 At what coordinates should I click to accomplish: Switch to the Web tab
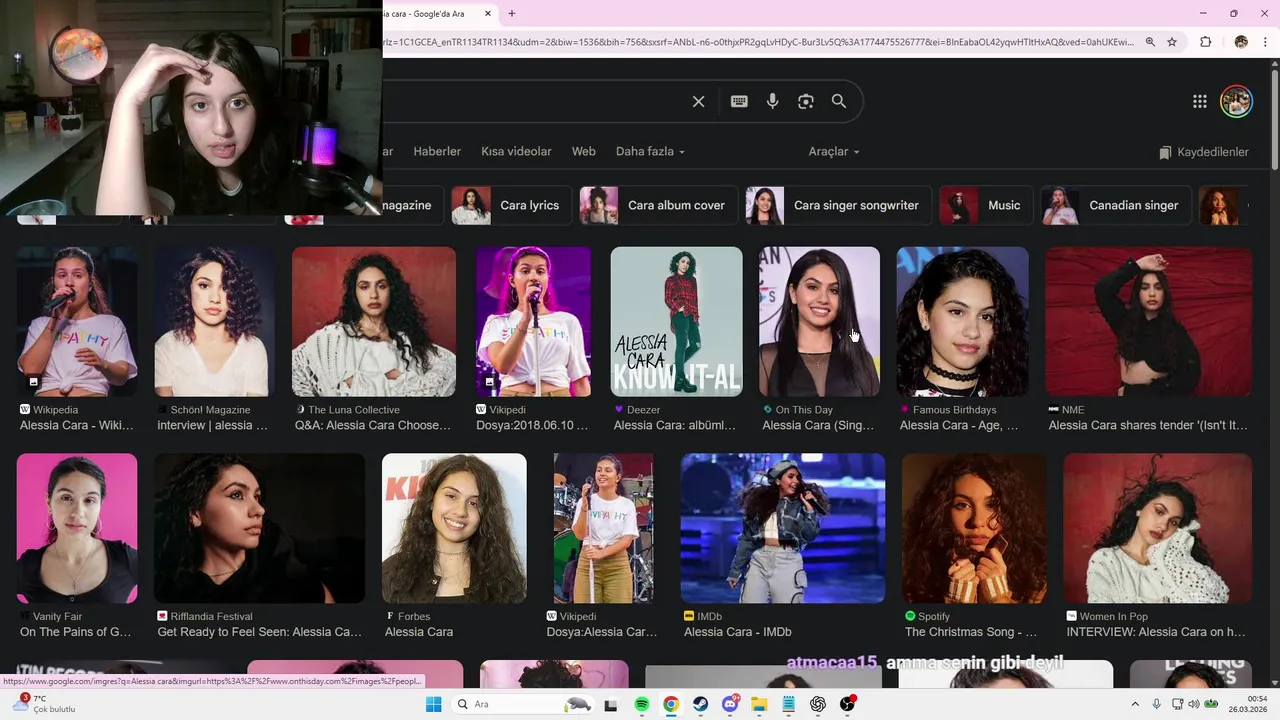tap(584, 151)
